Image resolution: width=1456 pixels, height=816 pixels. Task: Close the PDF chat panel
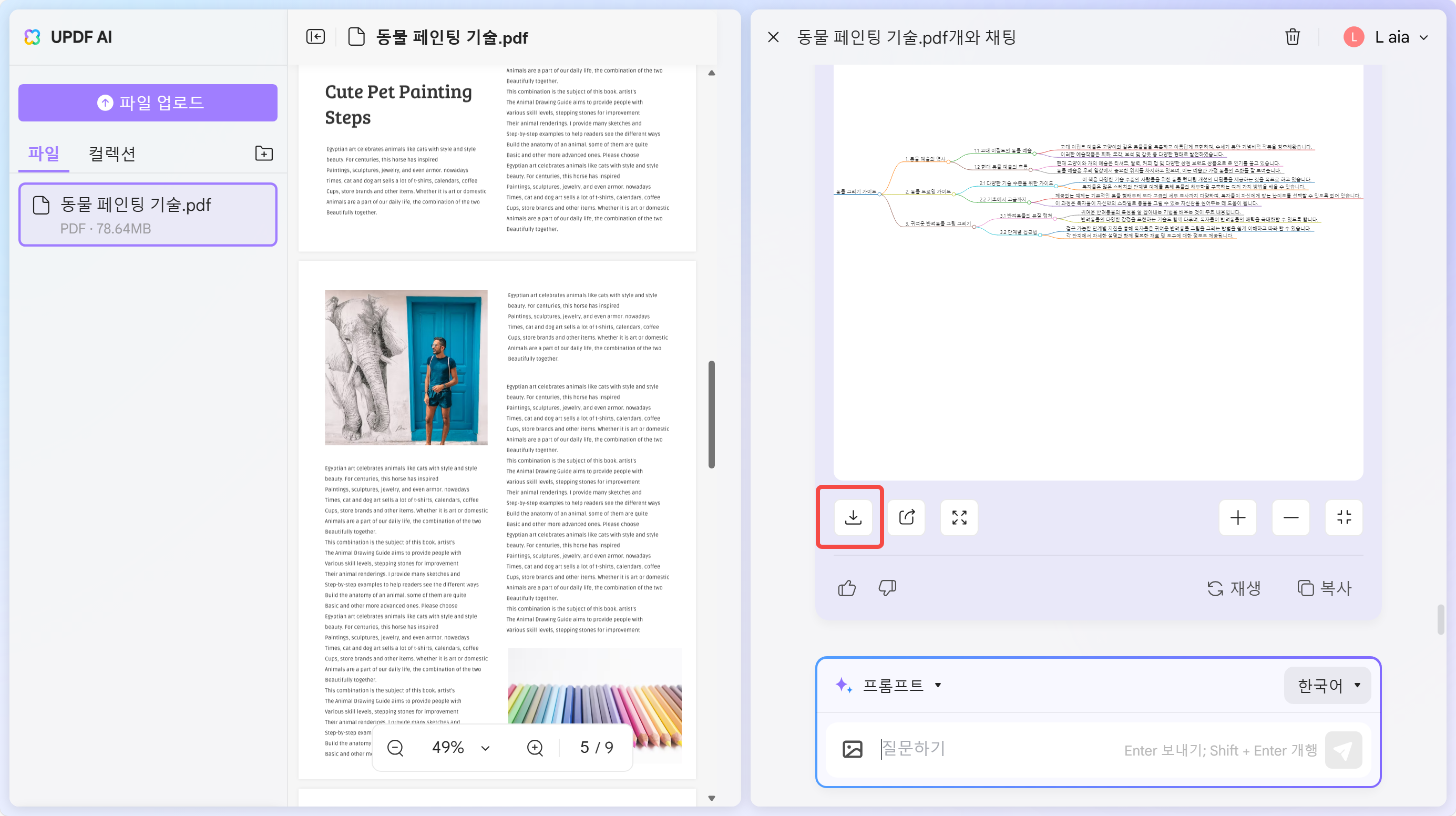pyautogui.click(x=773, y=37)
